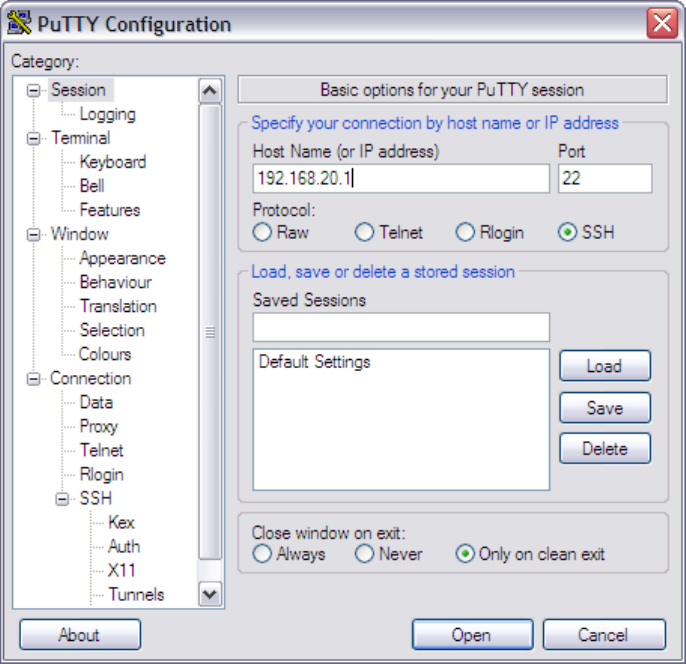Collapse the Terminal category node
The width and height of the screenshot is (686, 664).
pyautogui.click(x=33, y=139)
